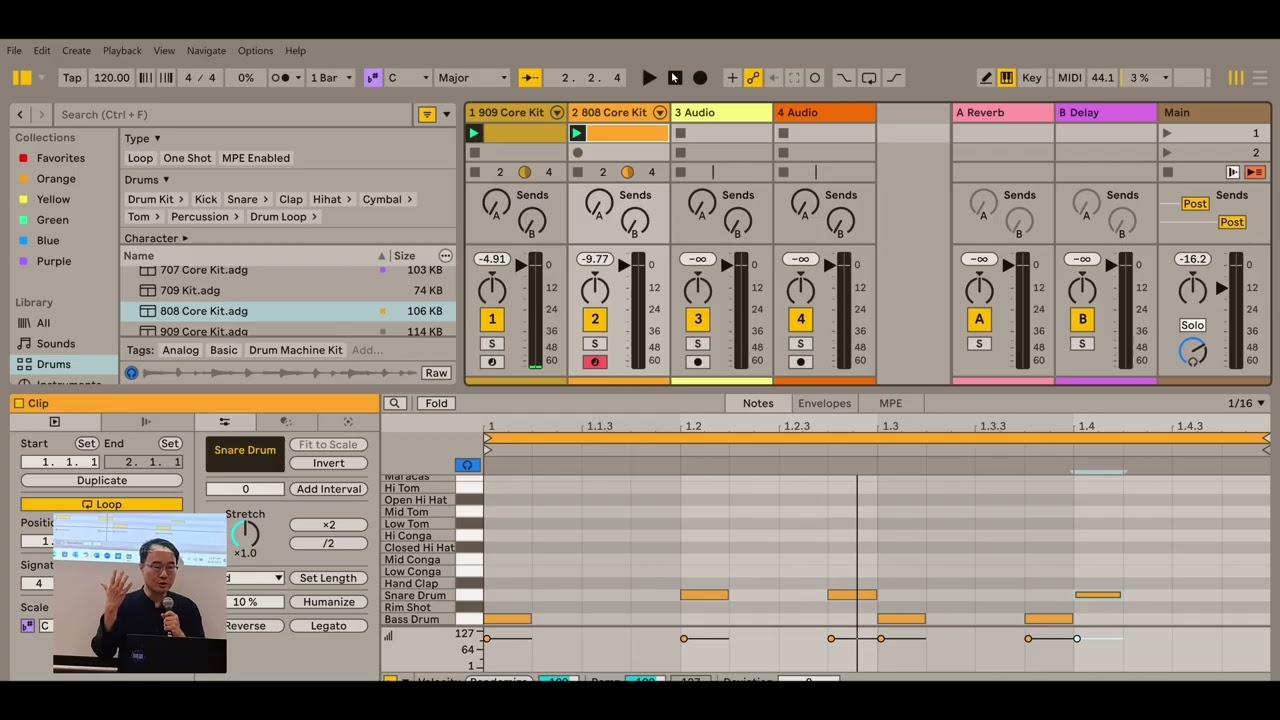This screenshot has width=1280, height=720.
Task: Click the Stop All Clips icon
Action: tap(1167, 172)
